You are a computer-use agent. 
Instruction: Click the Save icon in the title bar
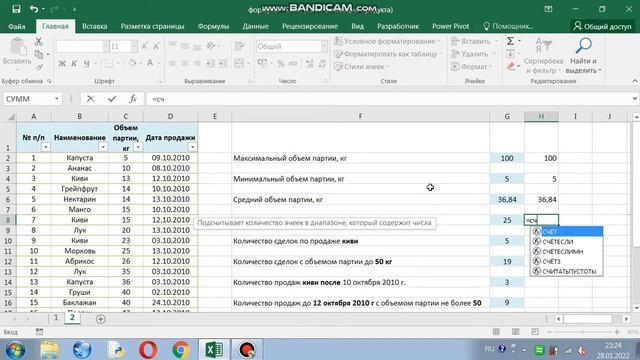16,9
